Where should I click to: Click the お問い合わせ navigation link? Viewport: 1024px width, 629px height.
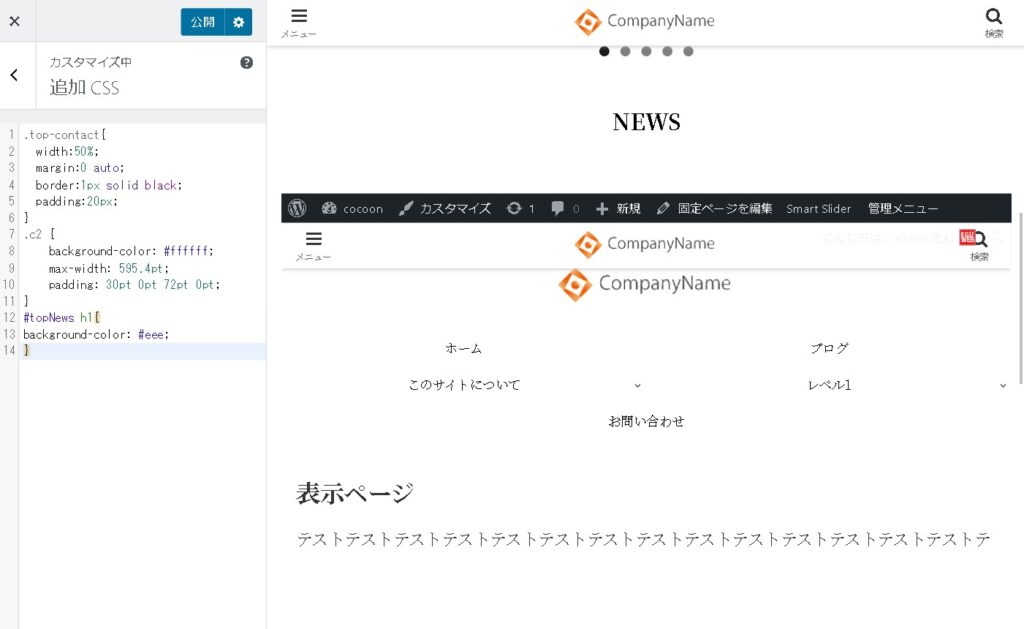pyautogui.click(x=646, y=421)
